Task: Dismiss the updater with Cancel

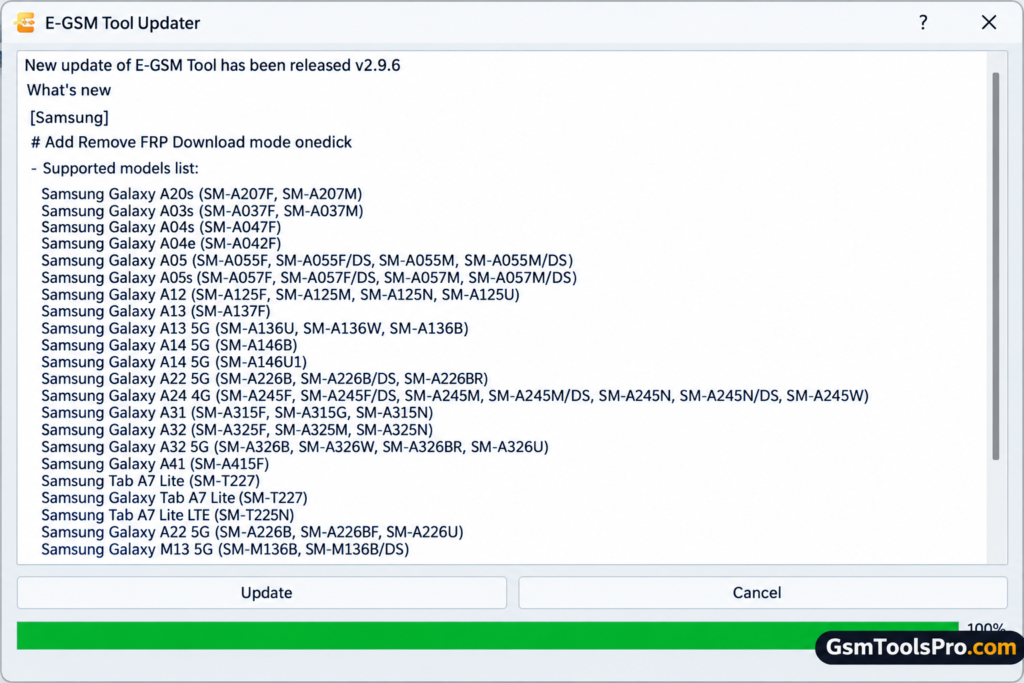Action: pos(762,593)
